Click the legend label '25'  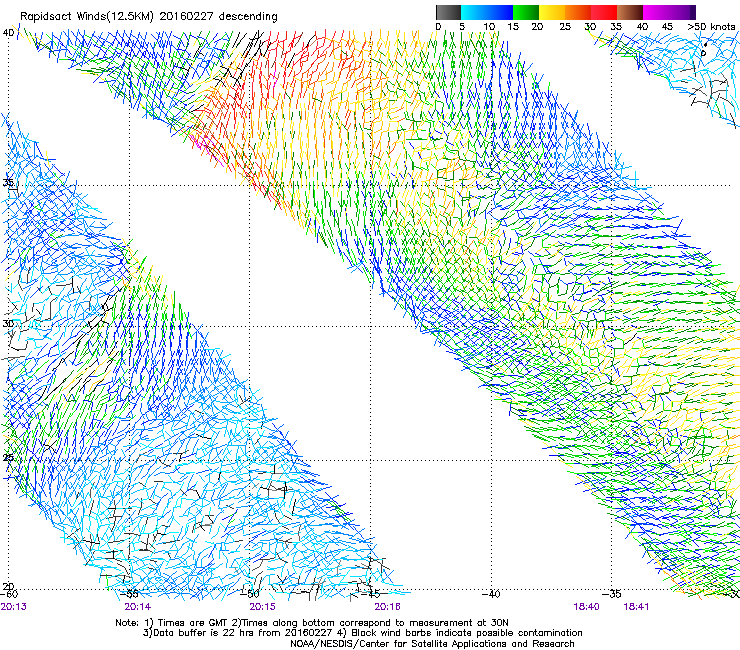pos(565,27)
